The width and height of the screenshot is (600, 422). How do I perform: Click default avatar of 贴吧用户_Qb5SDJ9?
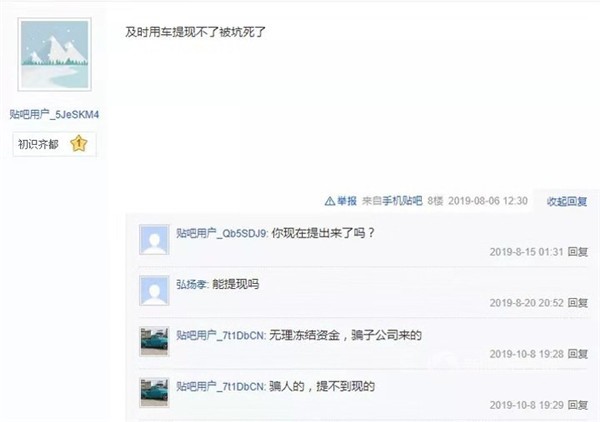(x=154, y=240)
